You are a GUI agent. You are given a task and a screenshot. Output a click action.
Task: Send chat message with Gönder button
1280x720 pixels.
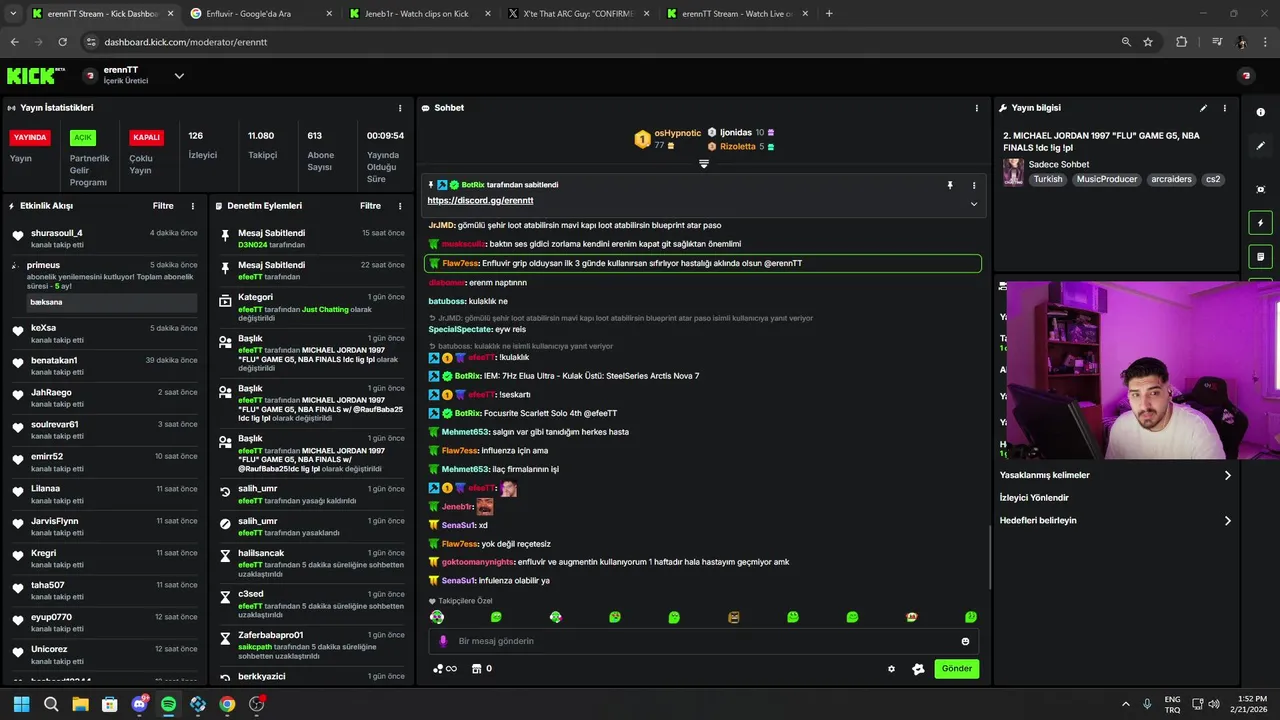point(957,669)
